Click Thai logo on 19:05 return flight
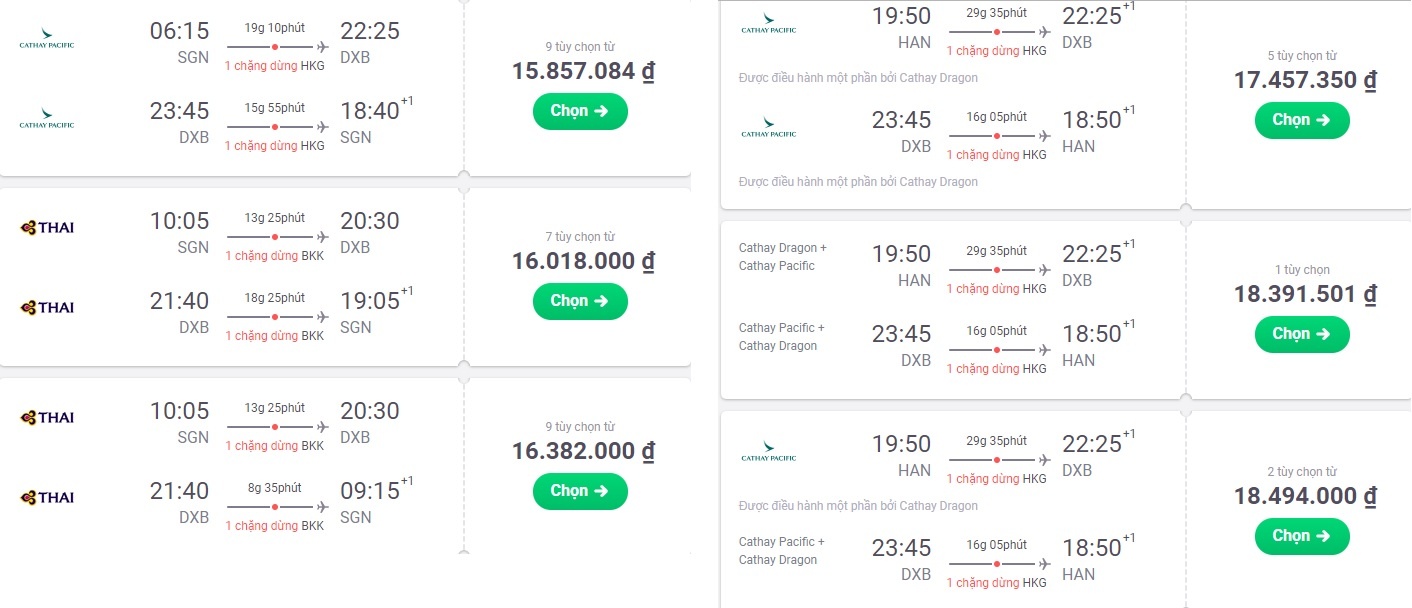 pos(46,307)
